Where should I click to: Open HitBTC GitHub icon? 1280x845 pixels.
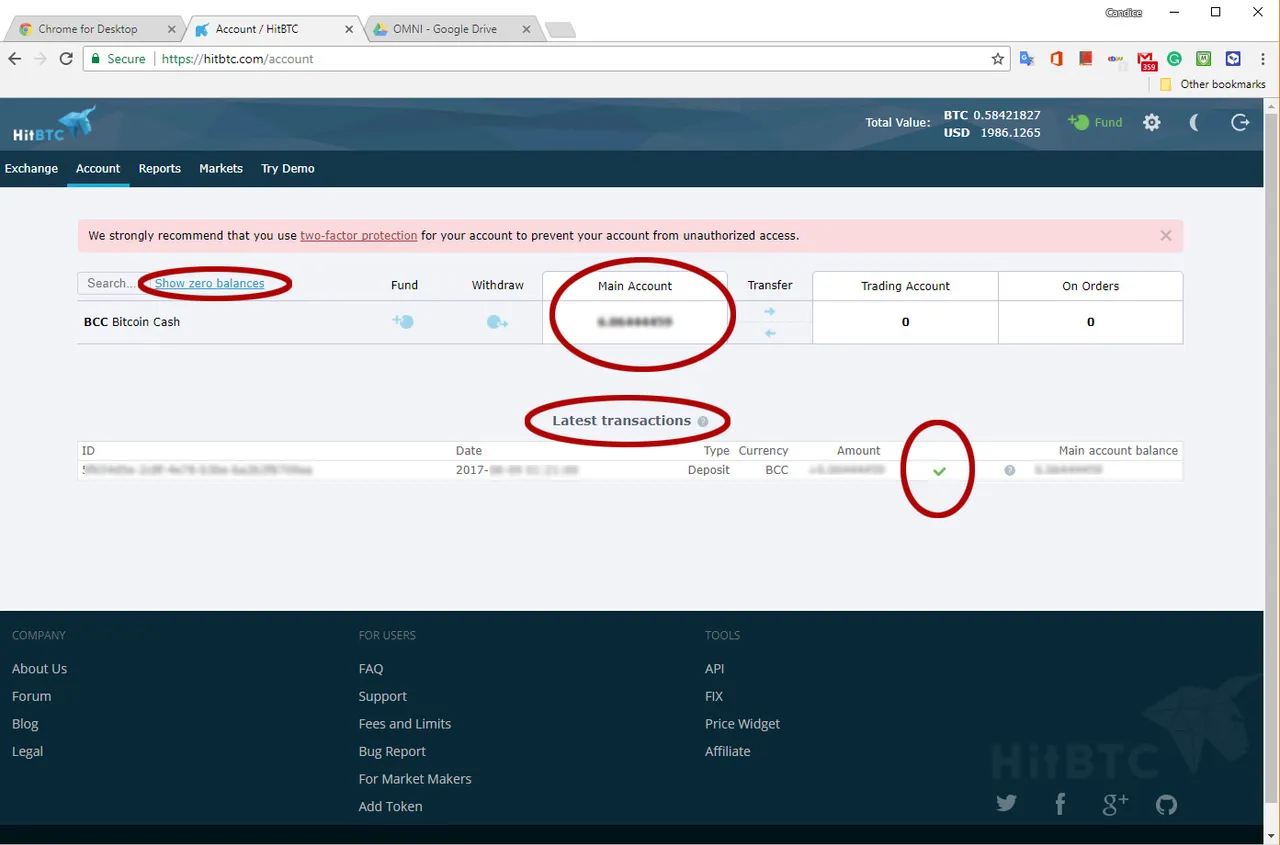1166,804
